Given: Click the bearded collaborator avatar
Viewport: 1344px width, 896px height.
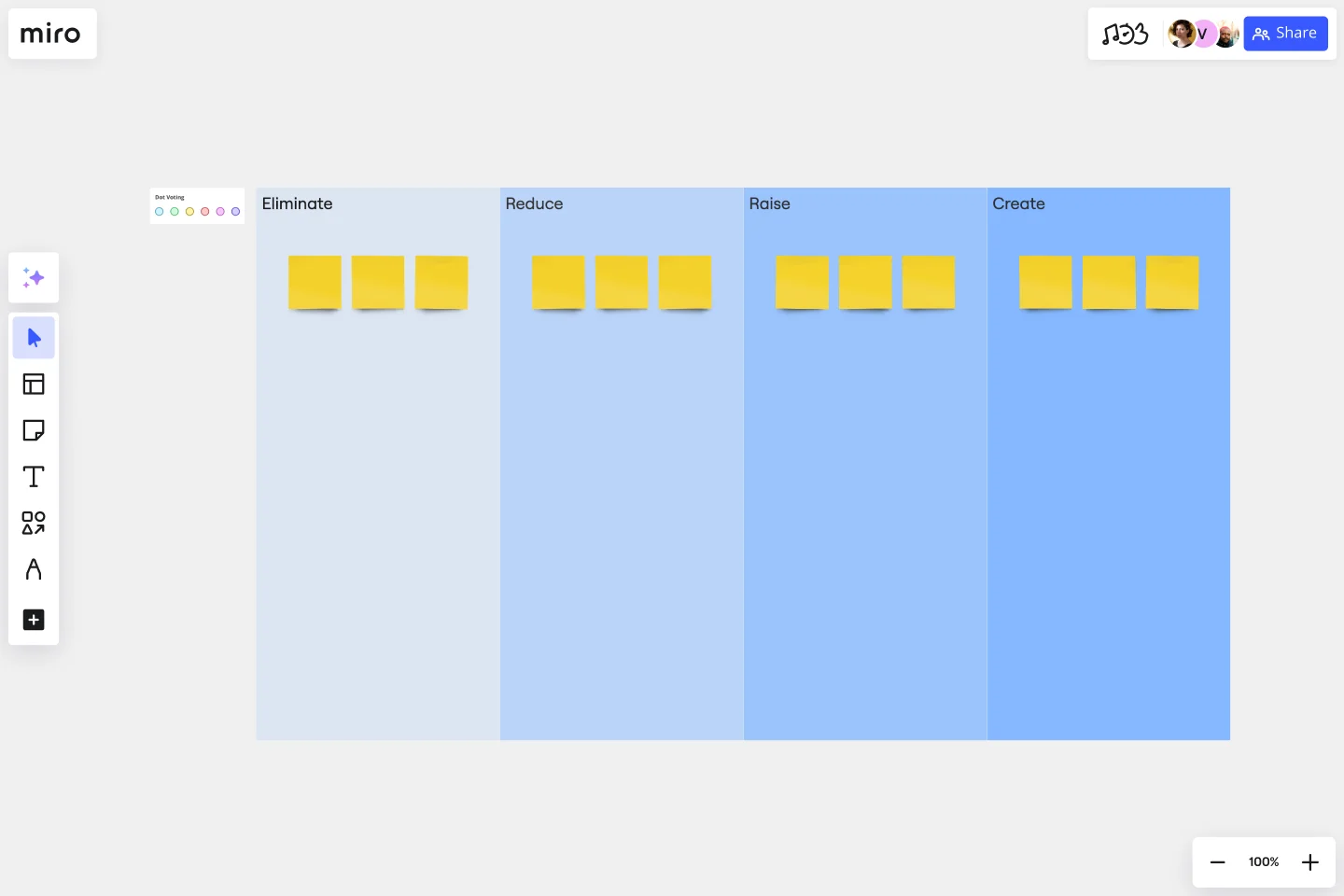Looking at the screenshot, I should [x=1226, y=34].
